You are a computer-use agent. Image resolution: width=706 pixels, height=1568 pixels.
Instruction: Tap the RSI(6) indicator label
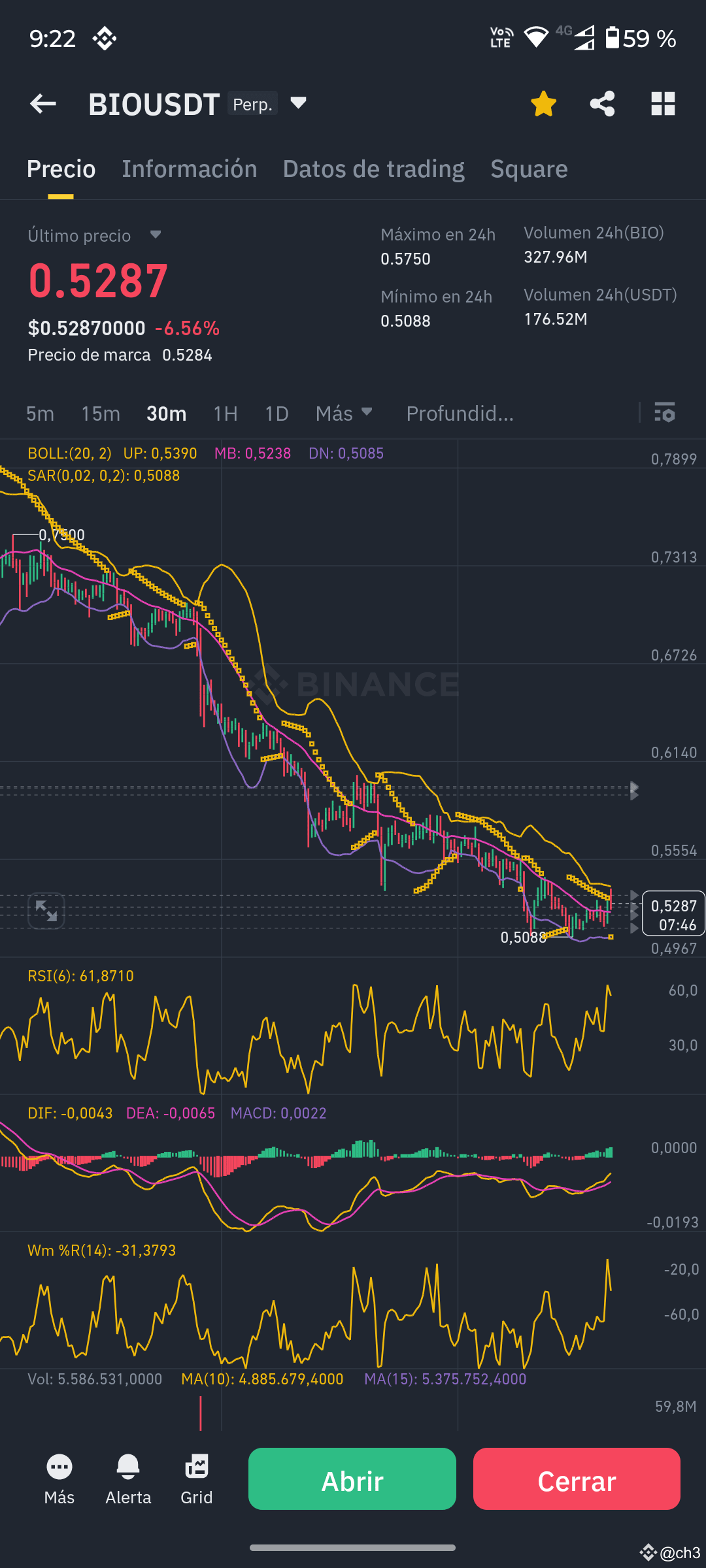pyautogui.click(x=80, y=976)
